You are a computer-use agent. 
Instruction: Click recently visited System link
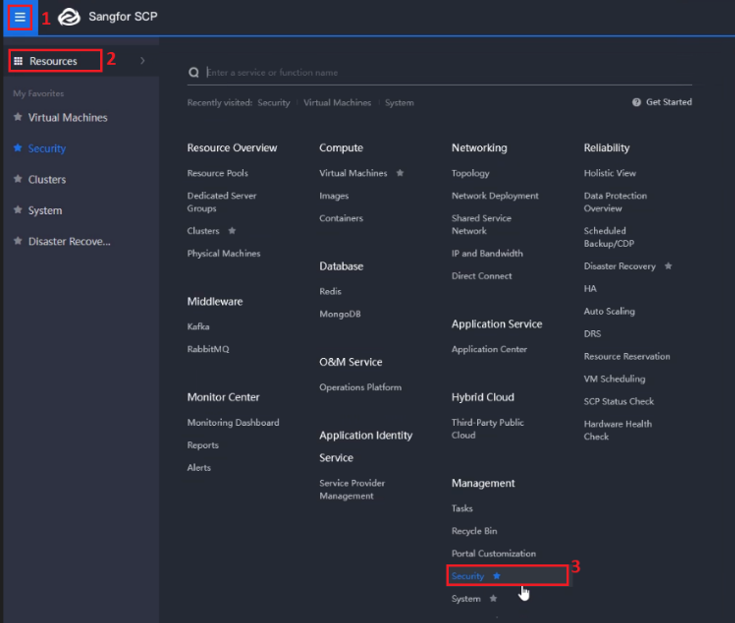[398, 103]
